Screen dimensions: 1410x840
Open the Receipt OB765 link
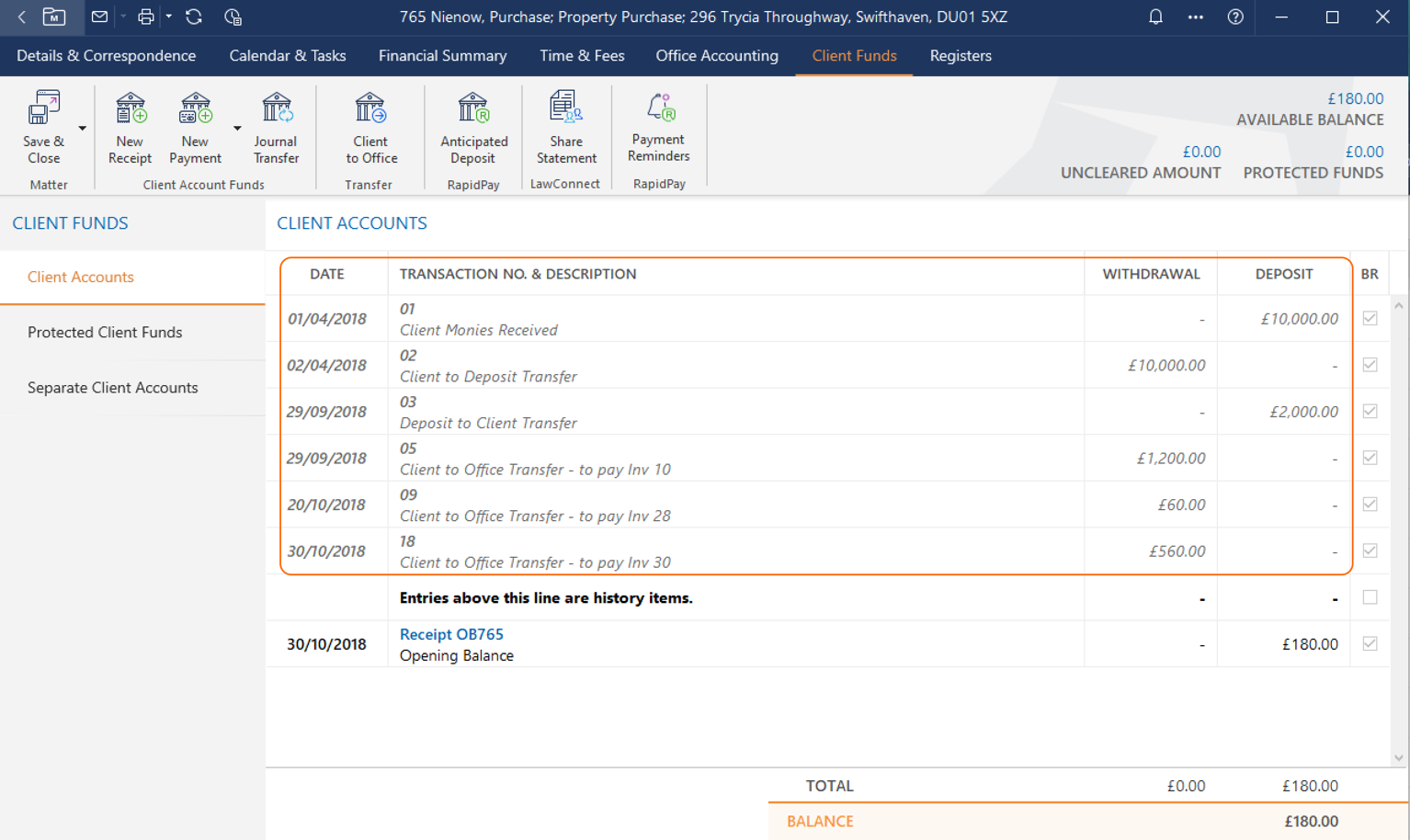click(x=451, y=634)
